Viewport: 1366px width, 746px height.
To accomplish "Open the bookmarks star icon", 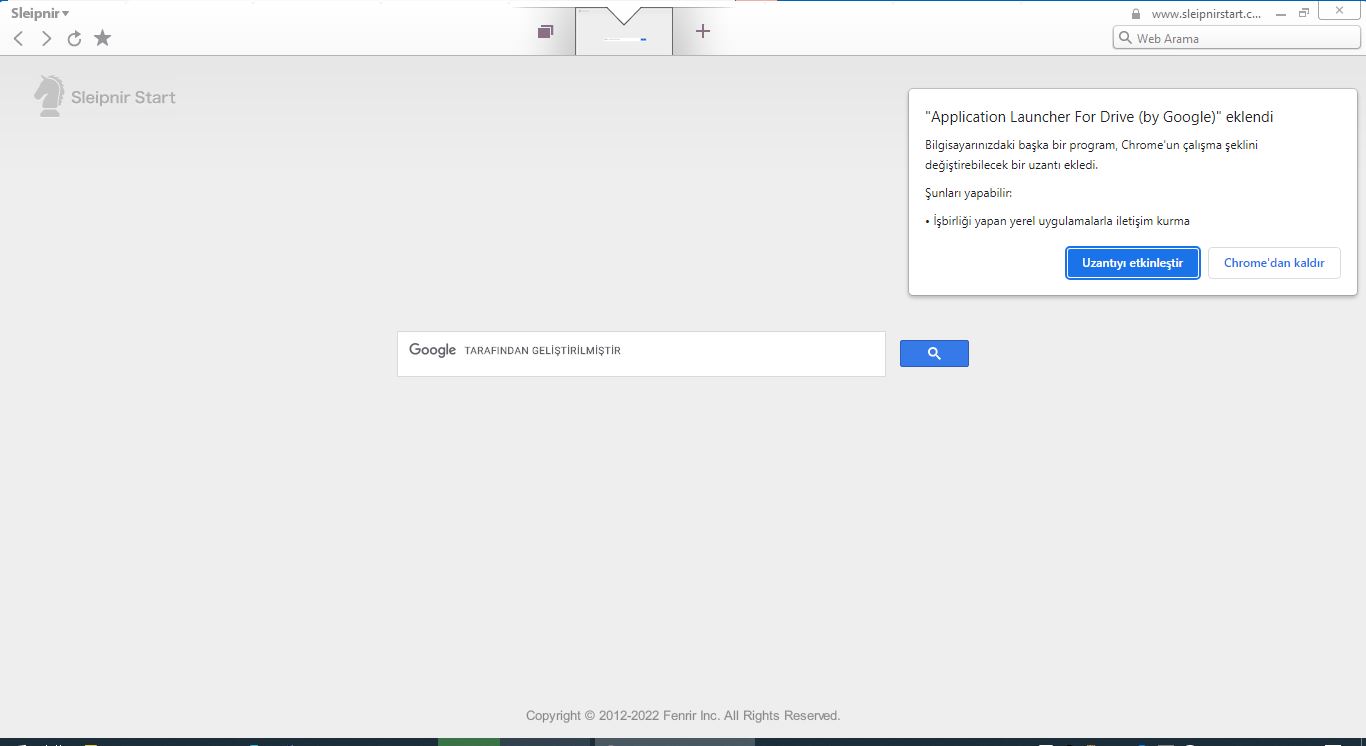I will pyautogui.click(x=102, y=38).
